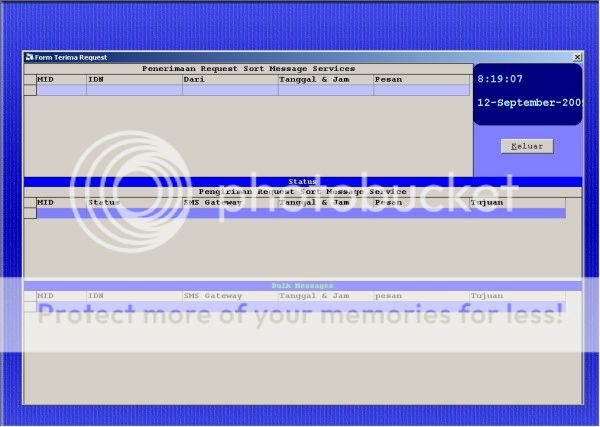600x427 pixels.
Task: Click SMS Gateway header in Bulk Messages grid
Action: [x=230, y=296]
